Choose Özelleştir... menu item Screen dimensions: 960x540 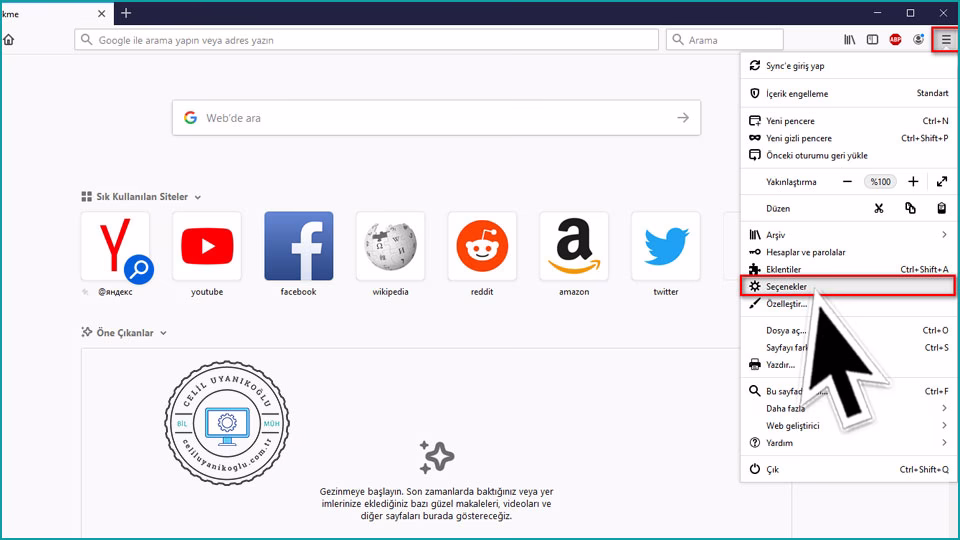click(847, 304)
